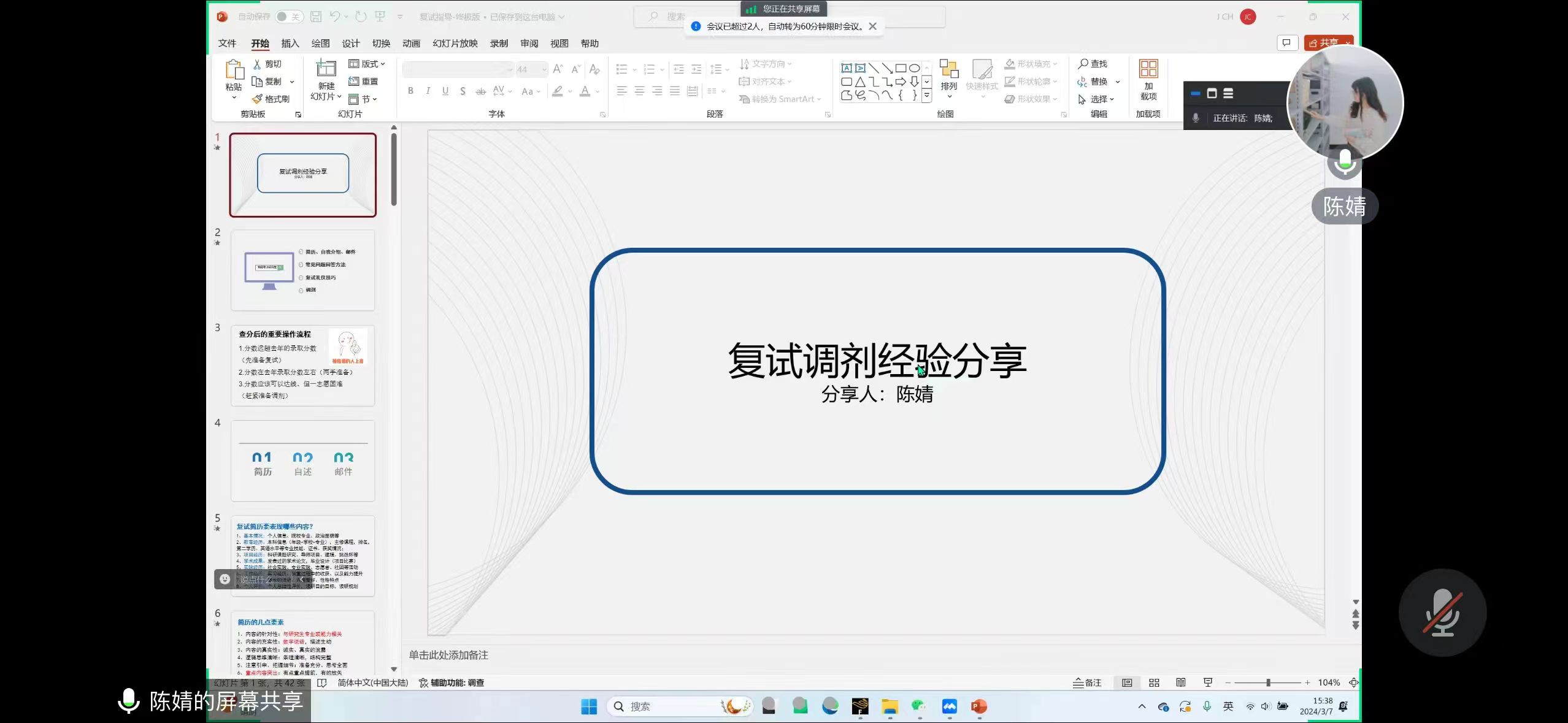Unmute the crossed-out microphone button
Image resolution: width=1568 pixels, height=723 pixels.
1442,612
